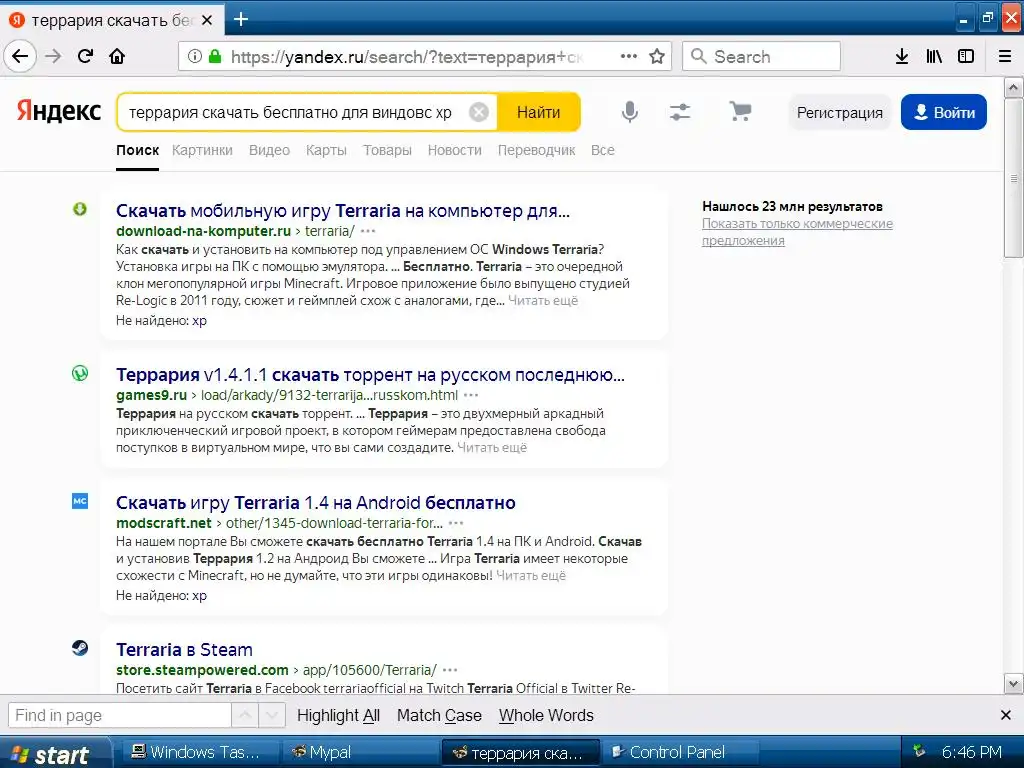Click store.steampowered.com site link

[x=202, y=670]
